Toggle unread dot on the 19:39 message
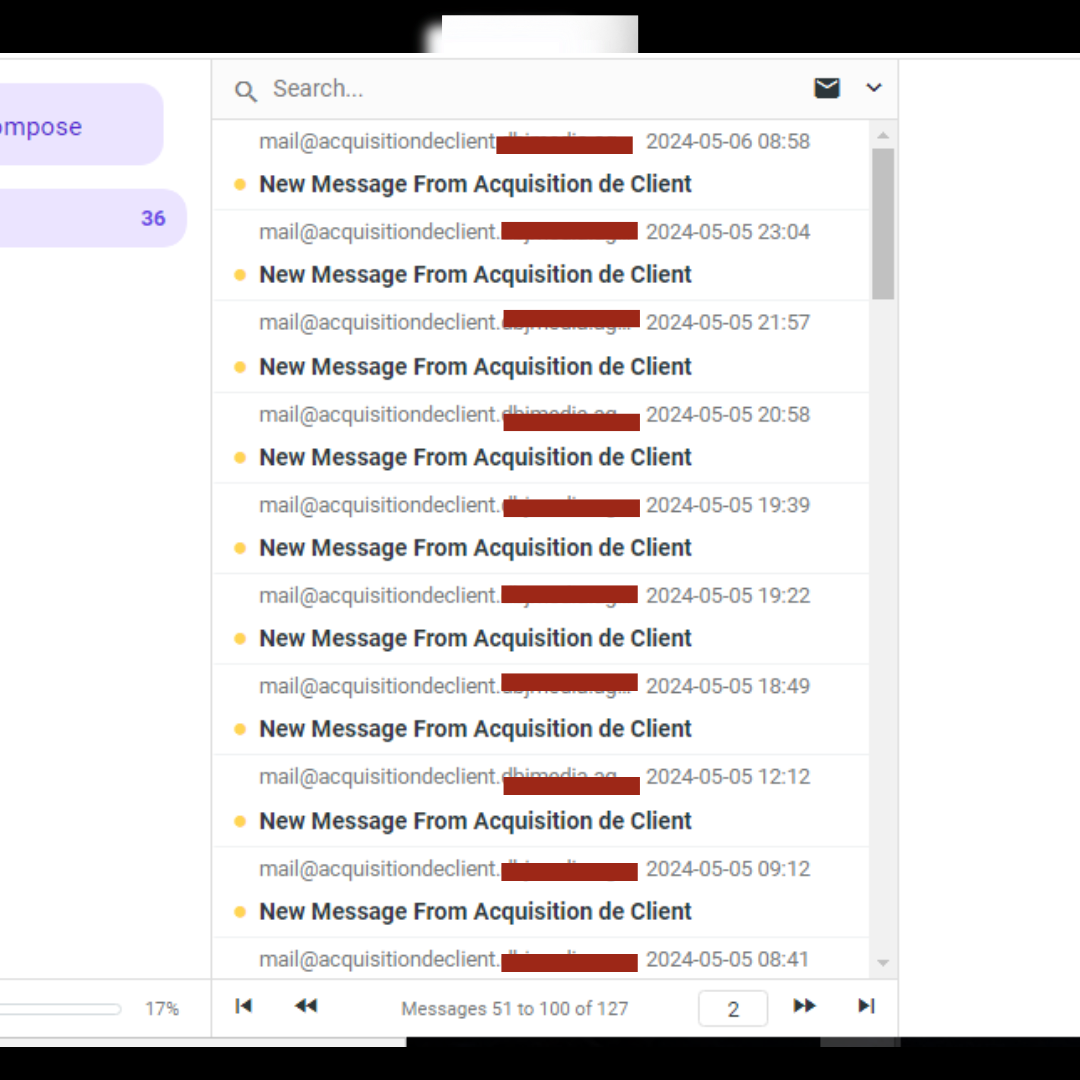Screen dimensions: 1080x1080 point(240,548)
